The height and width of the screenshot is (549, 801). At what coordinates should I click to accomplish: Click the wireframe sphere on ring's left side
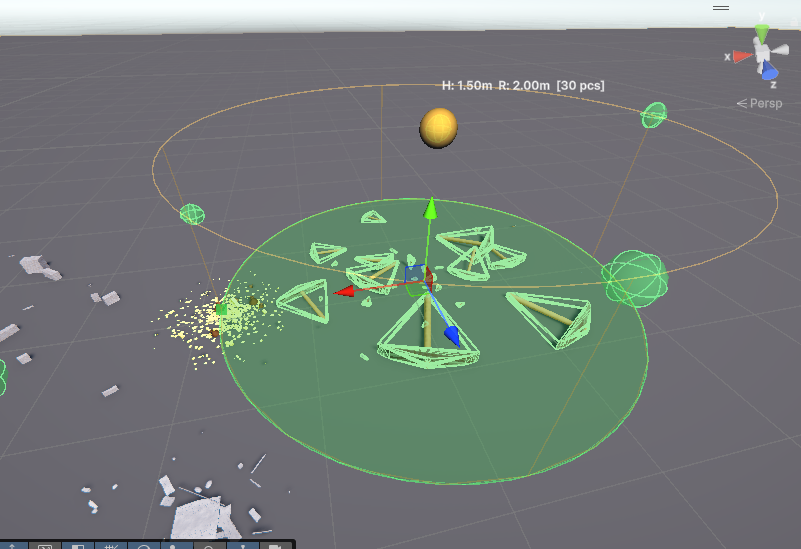(191, 214)
